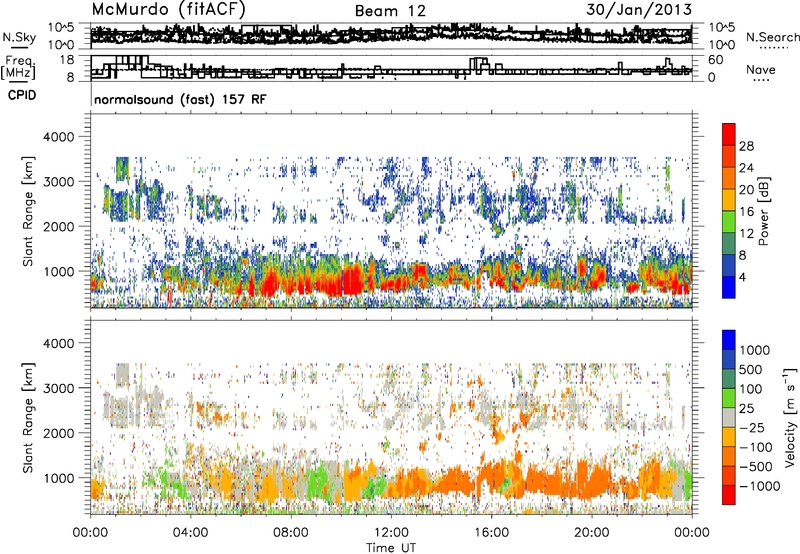Click the dotted line sample under Nave
The width and height of the screenshot is (800, 554).
tap(761, 81)
